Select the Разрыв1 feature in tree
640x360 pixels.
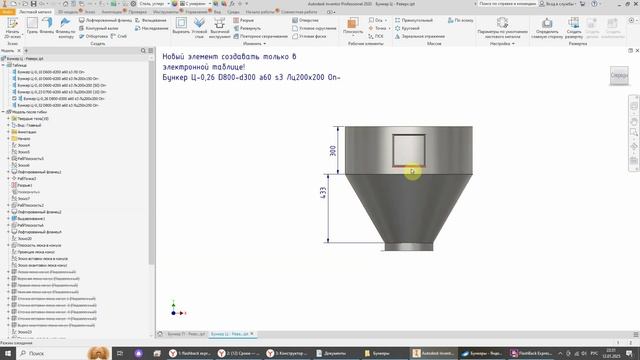click(25, 185)
